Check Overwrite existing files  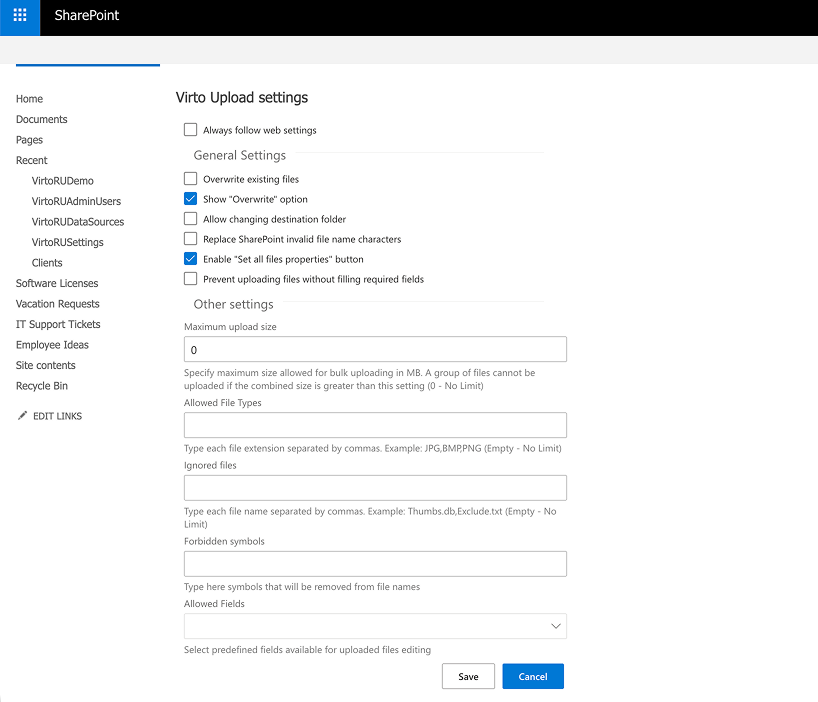pos(190,178)
